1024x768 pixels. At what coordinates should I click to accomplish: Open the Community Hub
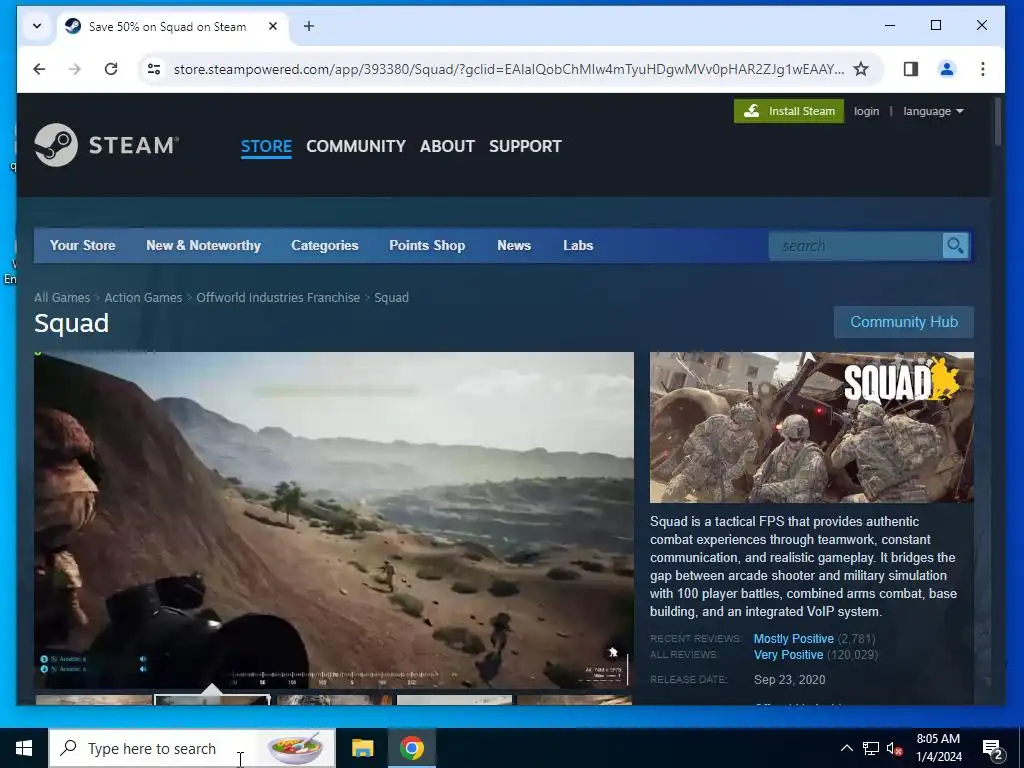click(904, 322)
